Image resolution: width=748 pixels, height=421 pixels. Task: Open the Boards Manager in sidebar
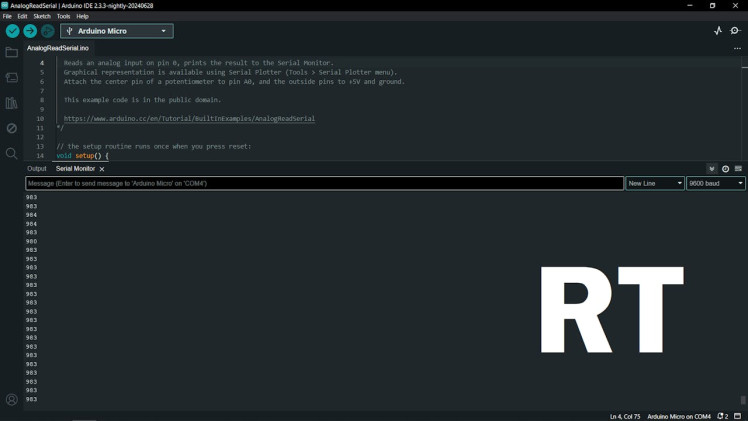(x=11, y=78)
